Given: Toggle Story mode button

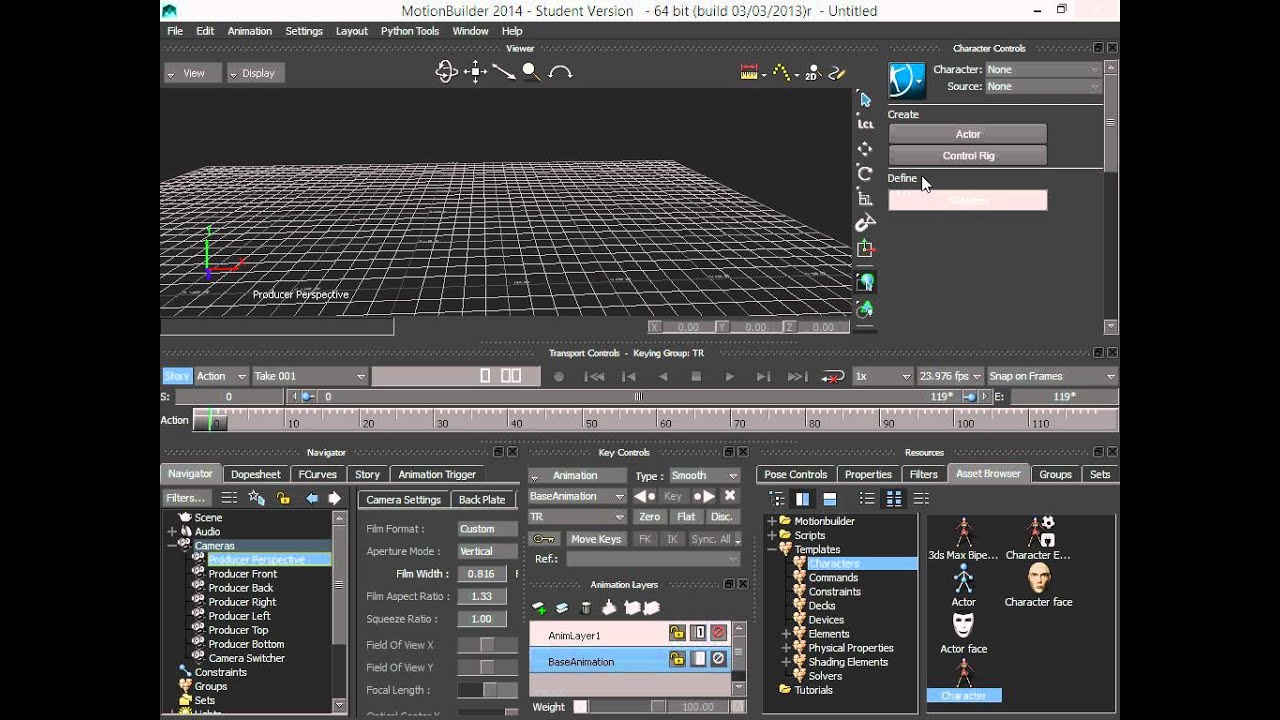Looking at the screenshot, I should click(177, 376).
